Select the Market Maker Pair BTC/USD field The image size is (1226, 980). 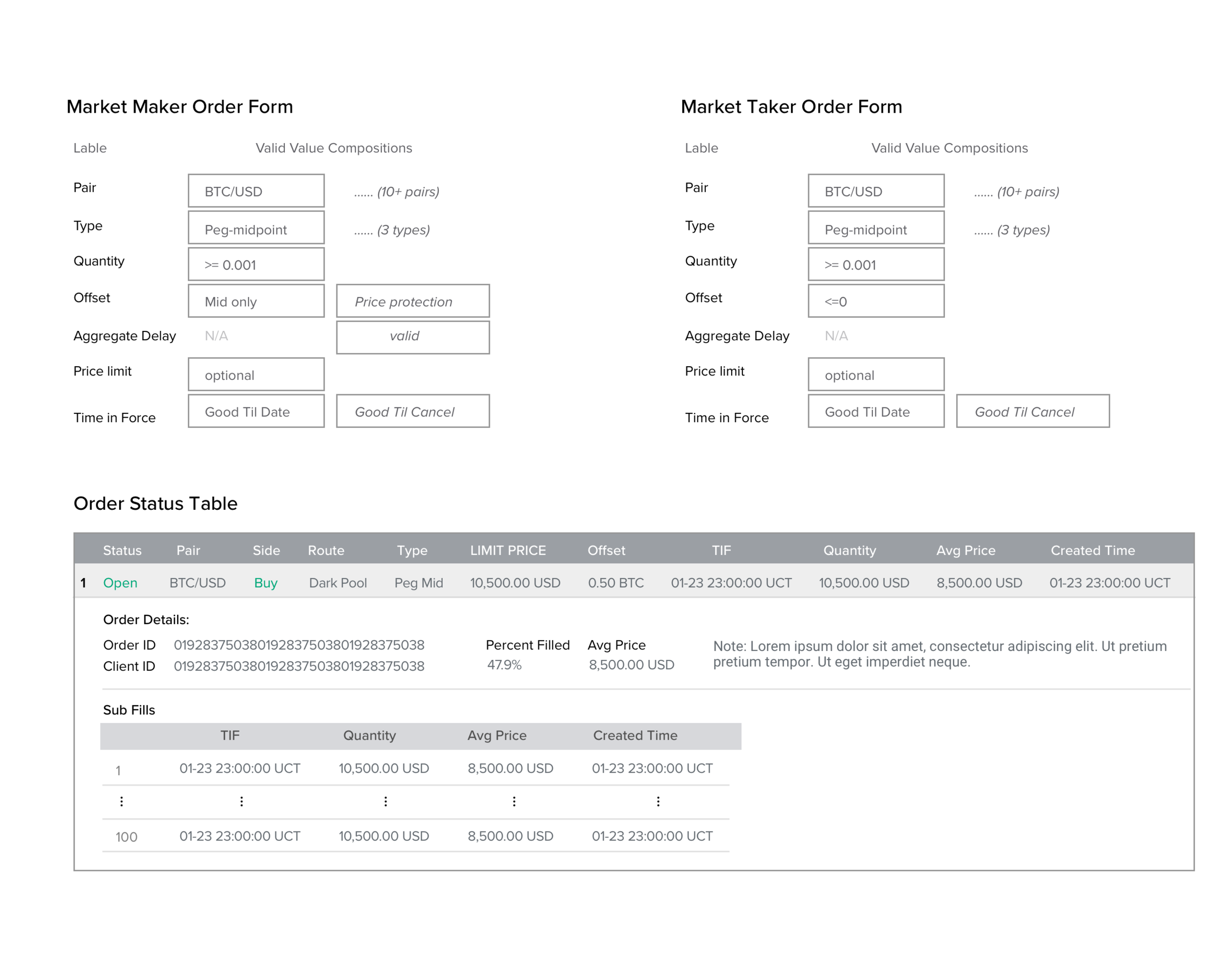[x=256, y=191]
